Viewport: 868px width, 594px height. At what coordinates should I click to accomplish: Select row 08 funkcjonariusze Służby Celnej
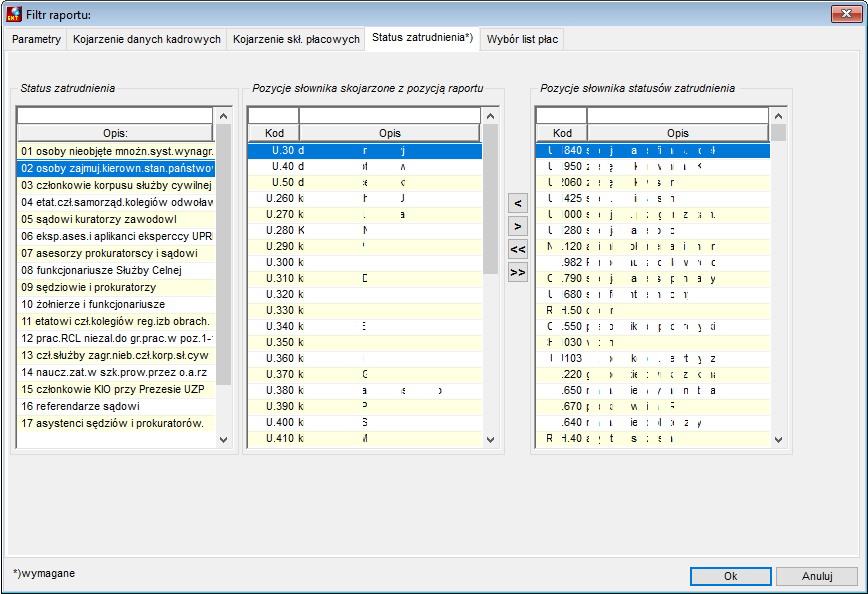click(x=116, y=270)
